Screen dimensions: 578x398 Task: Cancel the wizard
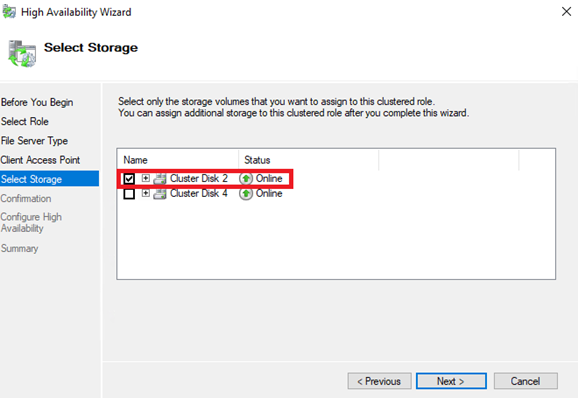coord(526,381)
